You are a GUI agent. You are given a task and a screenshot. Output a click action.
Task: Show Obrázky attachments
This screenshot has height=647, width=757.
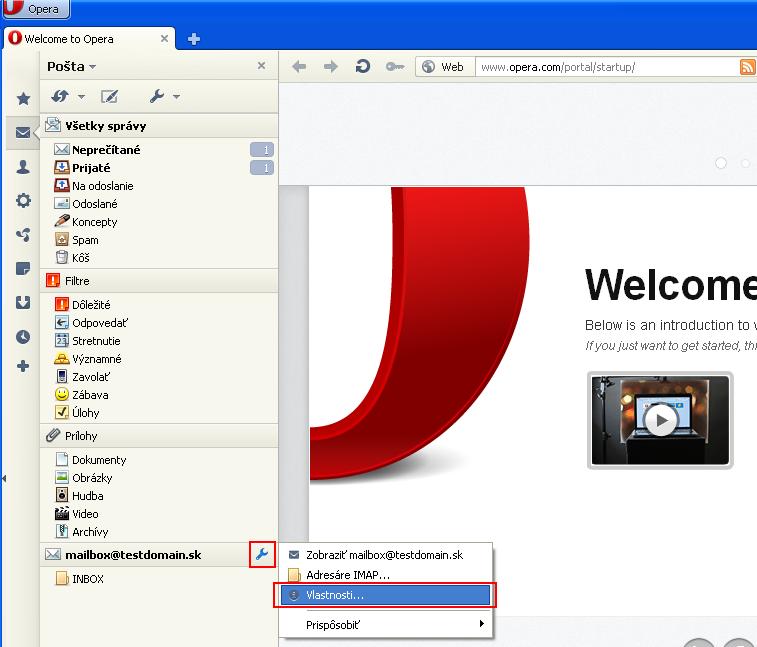point(159,478)
